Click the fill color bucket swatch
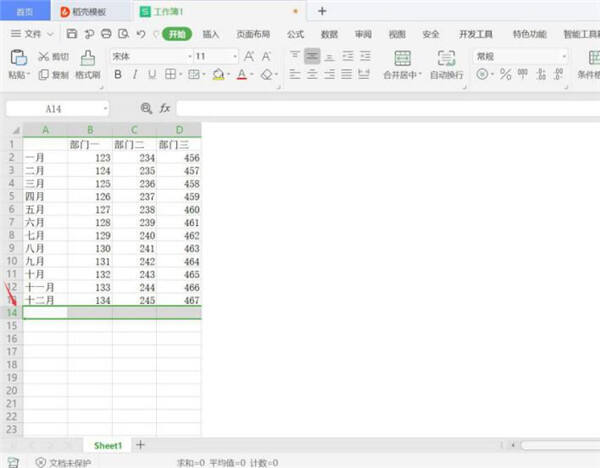 tap(218, 74)
